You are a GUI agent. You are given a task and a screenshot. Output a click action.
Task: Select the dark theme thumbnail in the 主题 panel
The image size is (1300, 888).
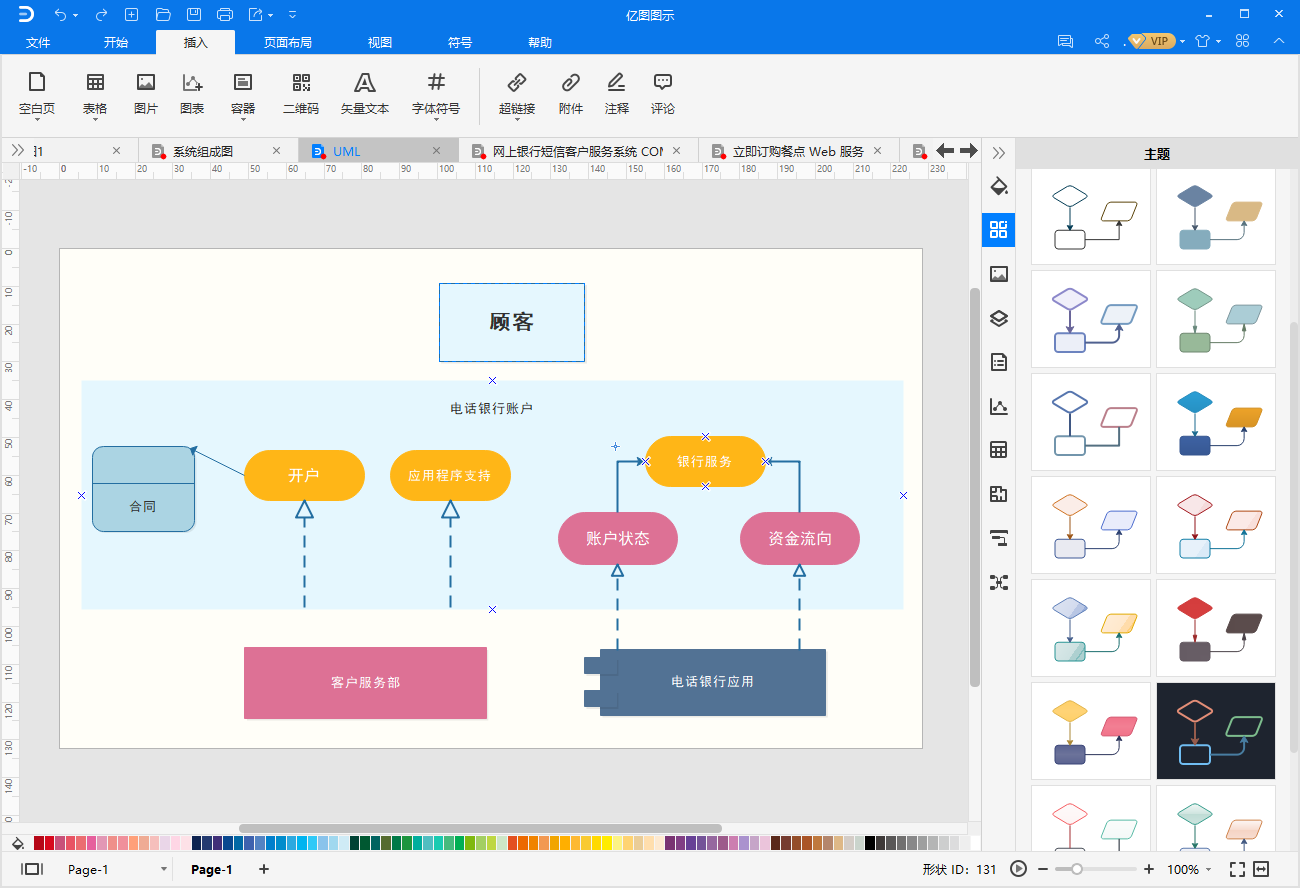coord(1215,730)
